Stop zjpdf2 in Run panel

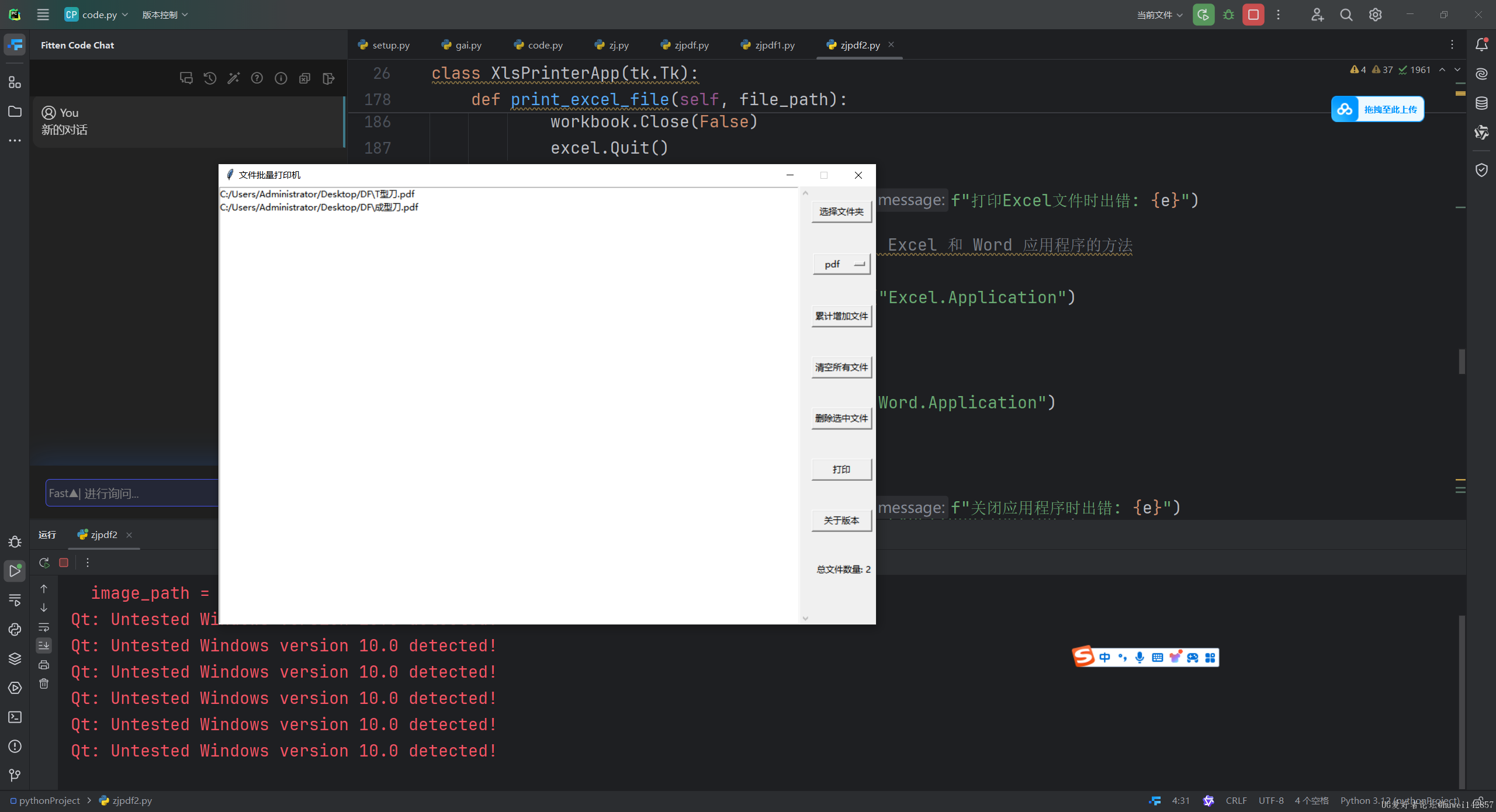64,563
